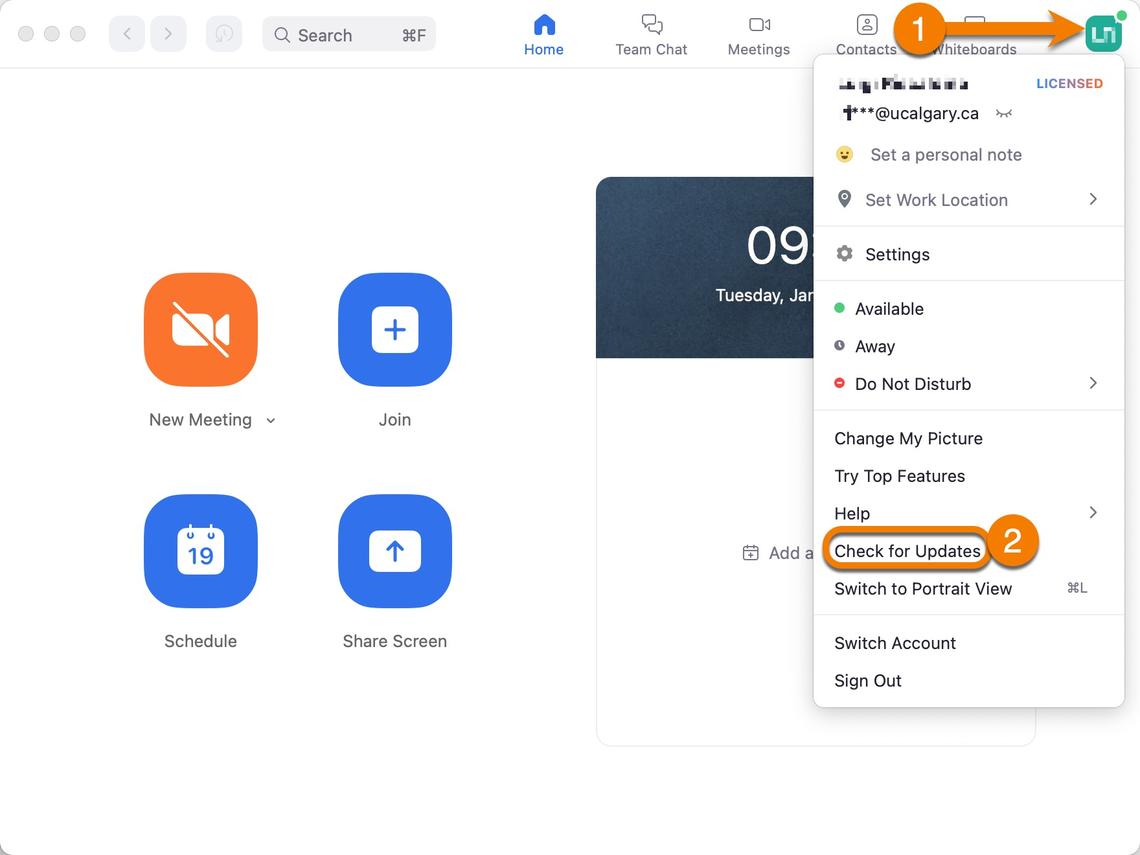Start a New Meeting with the orange camera icon

tap(201, 329)
